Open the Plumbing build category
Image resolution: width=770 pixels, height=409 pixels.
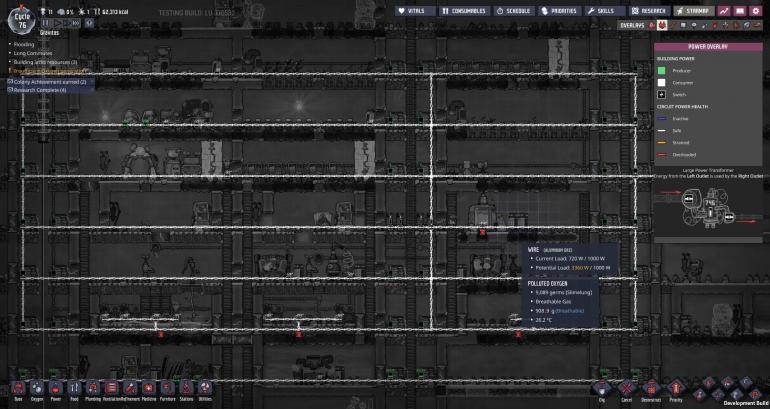click(93, 390)
